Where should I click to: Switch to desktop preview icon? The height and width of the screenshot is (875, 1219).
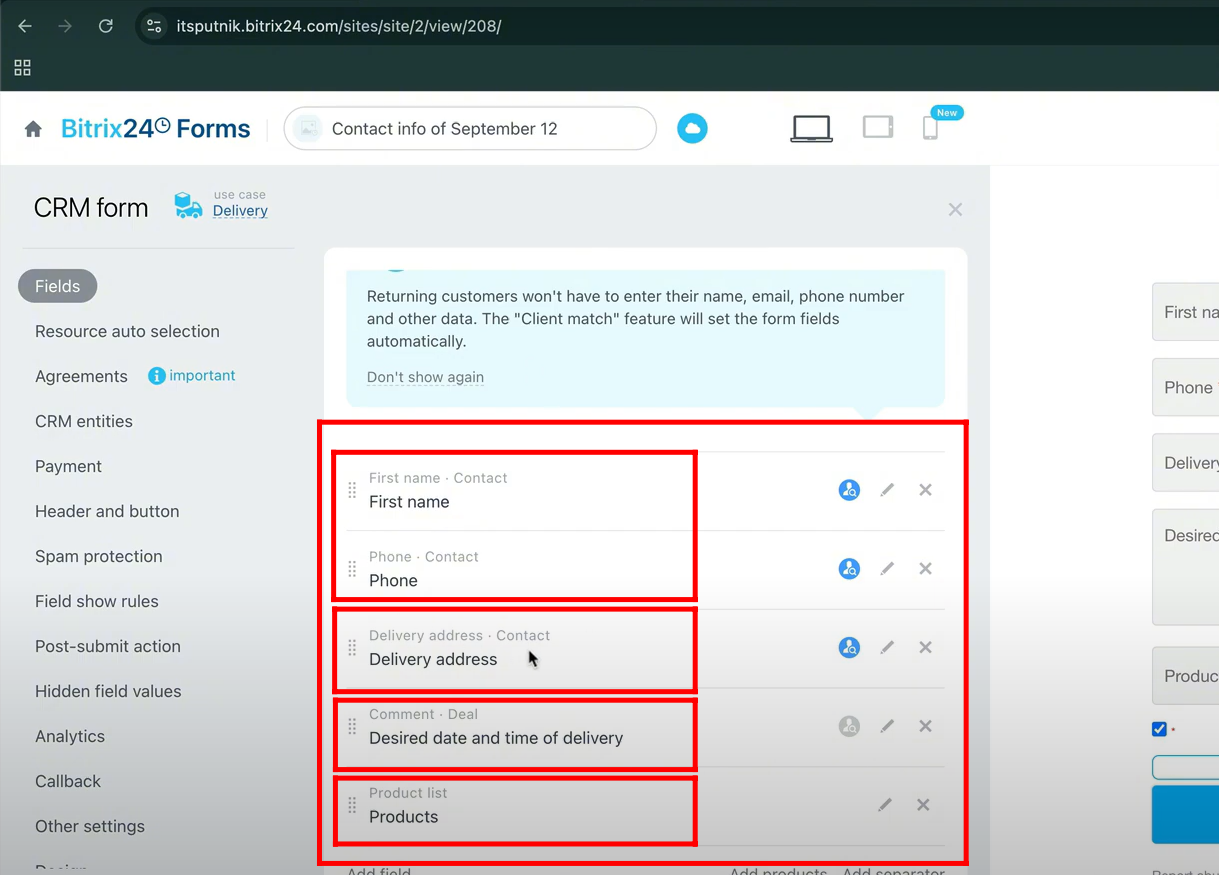[811, 128]
